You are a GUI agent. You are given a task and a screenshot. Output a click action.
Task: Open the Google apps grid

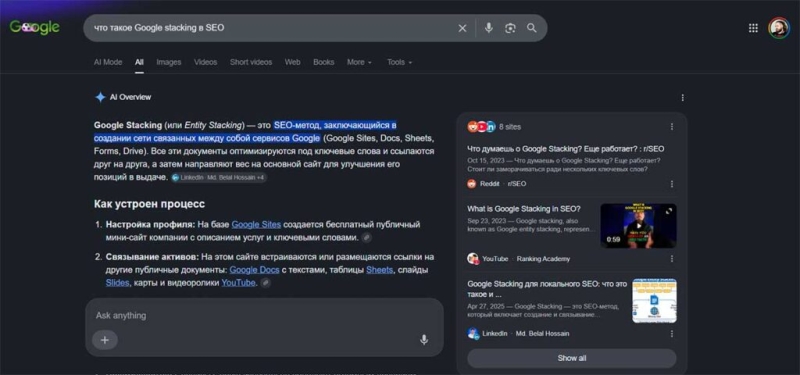coord(753,28)
